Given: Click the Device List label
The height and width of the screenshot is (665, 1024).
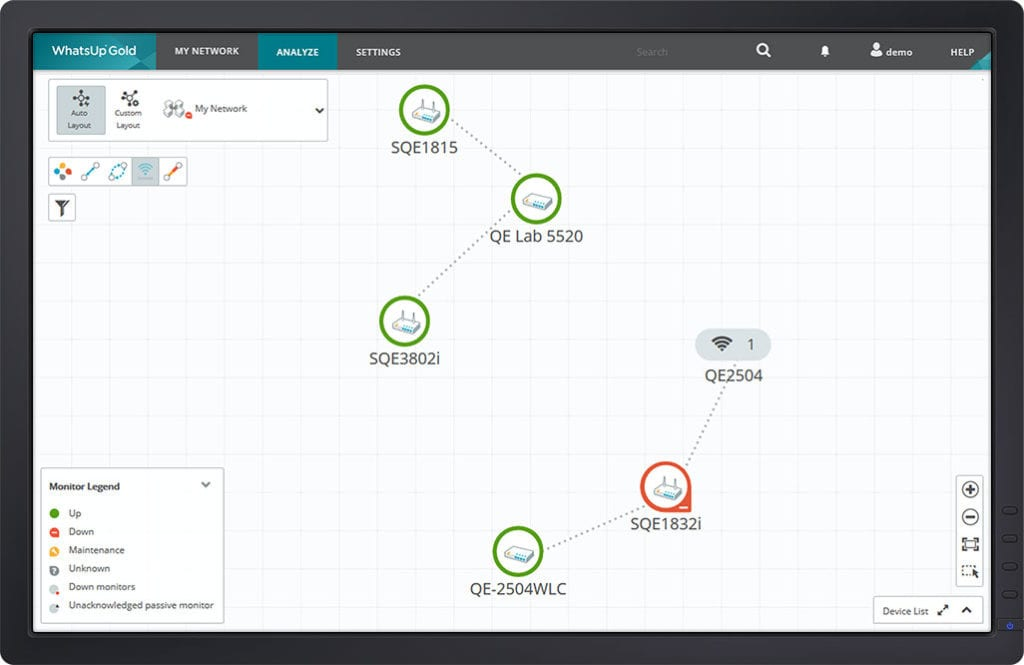Looking at the screenshot, I should tap(905, 611).
